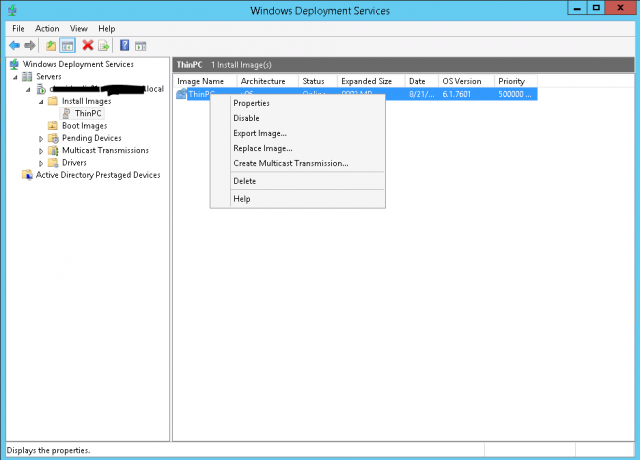Select Boot Images in the tree
This screenshot has width=640, height=460.
click(84, 126)
